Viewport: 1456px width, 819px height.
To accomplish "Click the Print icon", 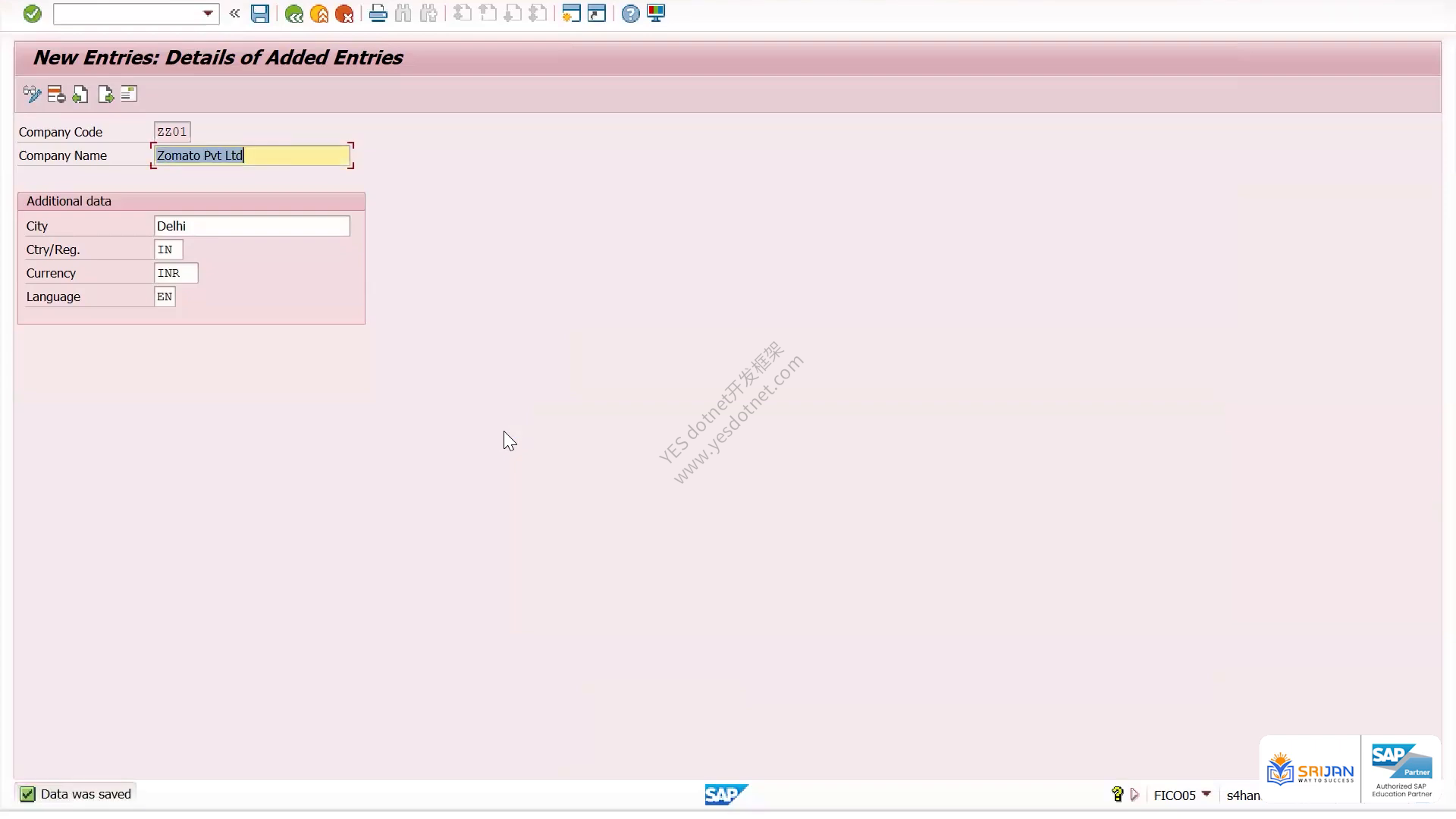I will (378, 14).
